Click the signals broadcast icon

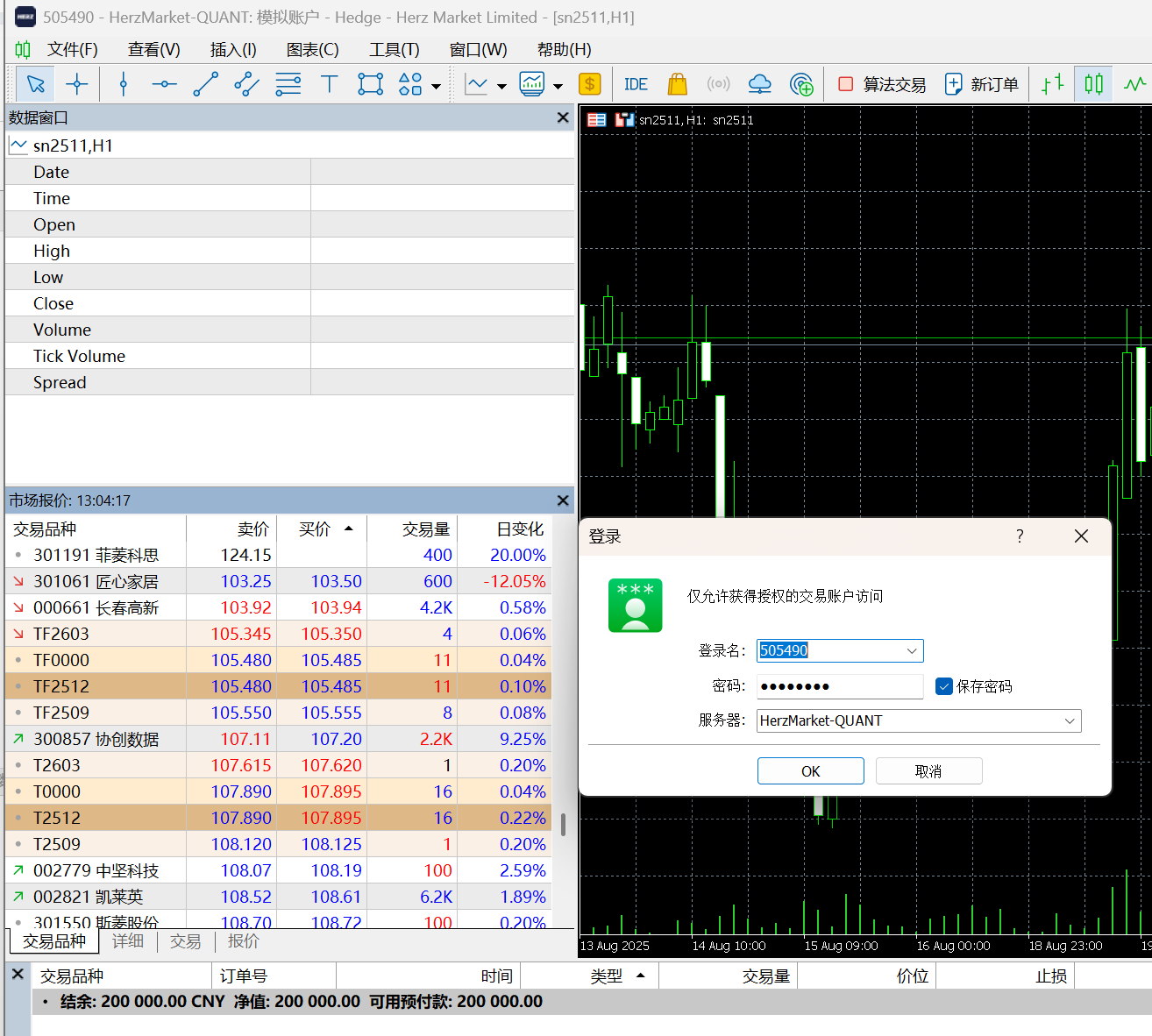tap(718, 84)
